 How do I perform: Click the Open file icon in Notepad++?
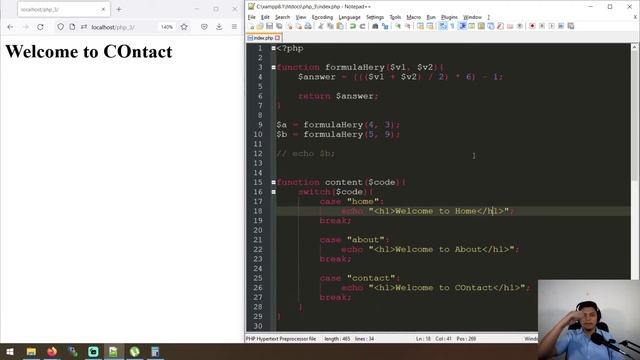tap(260, 26)
